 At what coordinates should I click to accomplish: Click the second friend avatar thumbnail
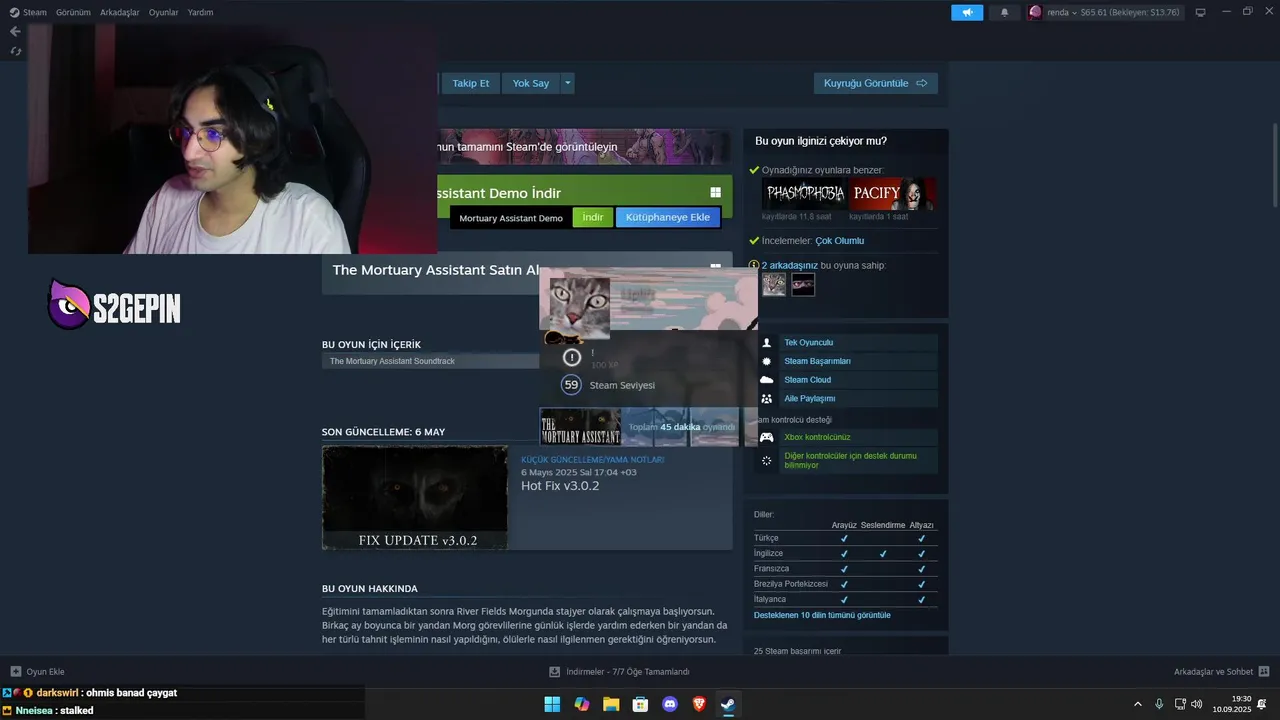coord(803,284)
